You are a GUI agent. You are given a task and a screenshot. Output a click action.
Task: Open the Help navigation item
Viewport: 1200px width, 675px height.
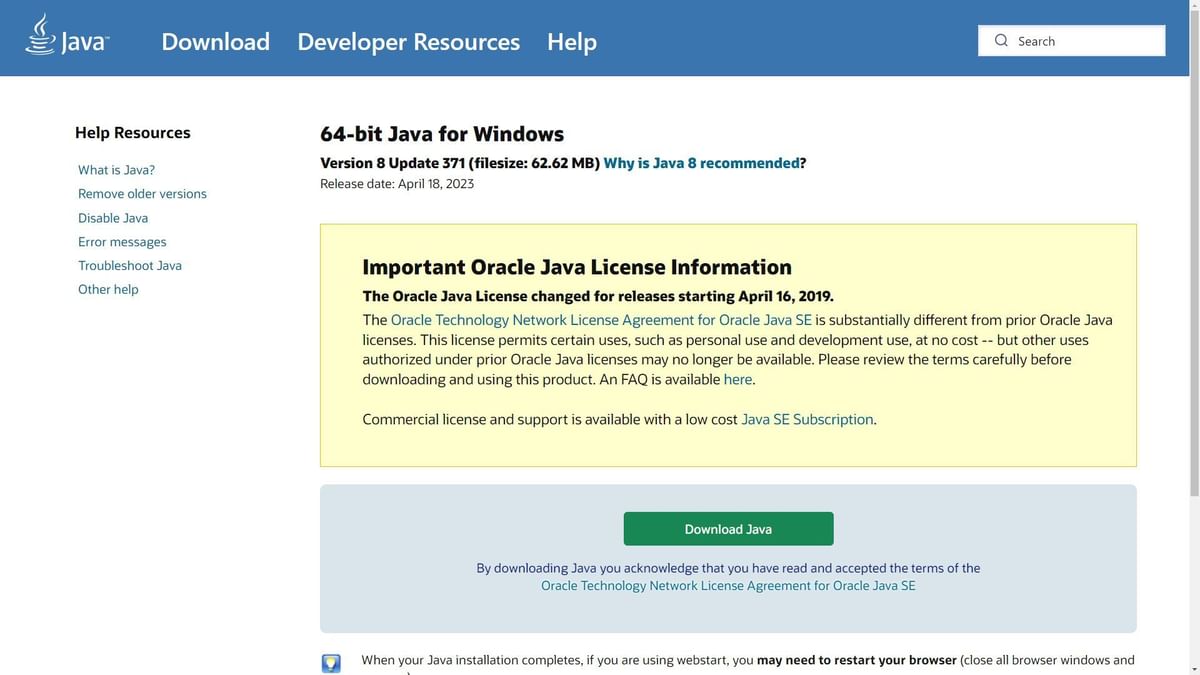(x=571, y=42)
